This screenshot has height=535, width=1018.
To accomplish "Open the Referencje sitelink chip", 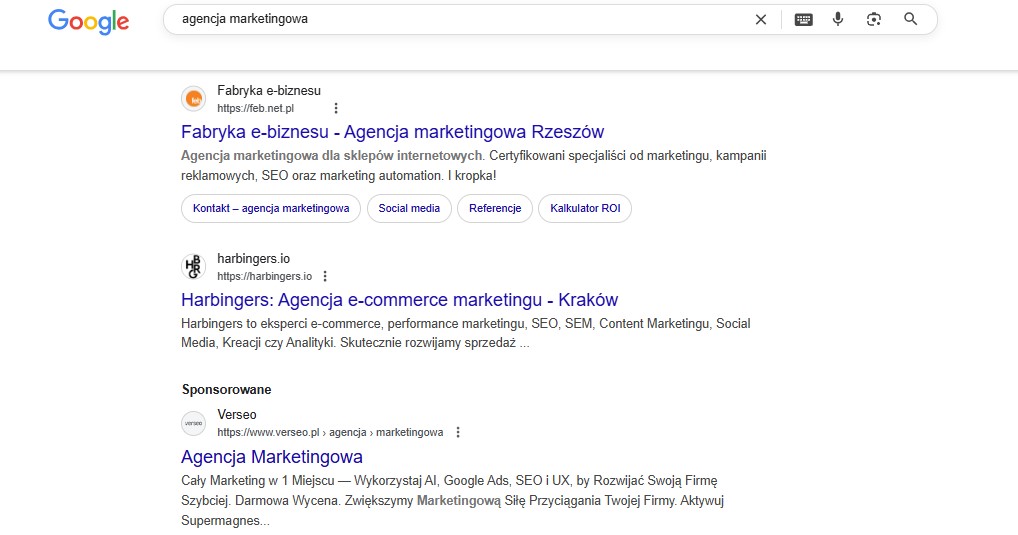I will point(495,209).
